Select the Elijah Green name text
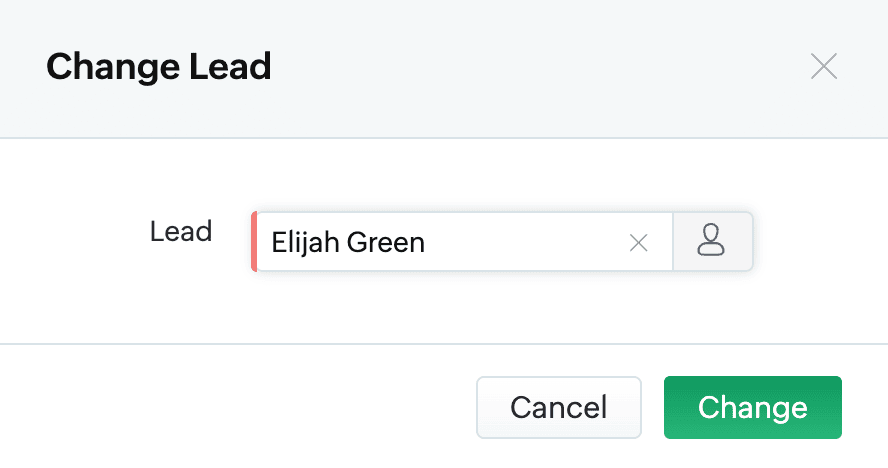This screenshot has height=468, width=888. pos(348,242)
